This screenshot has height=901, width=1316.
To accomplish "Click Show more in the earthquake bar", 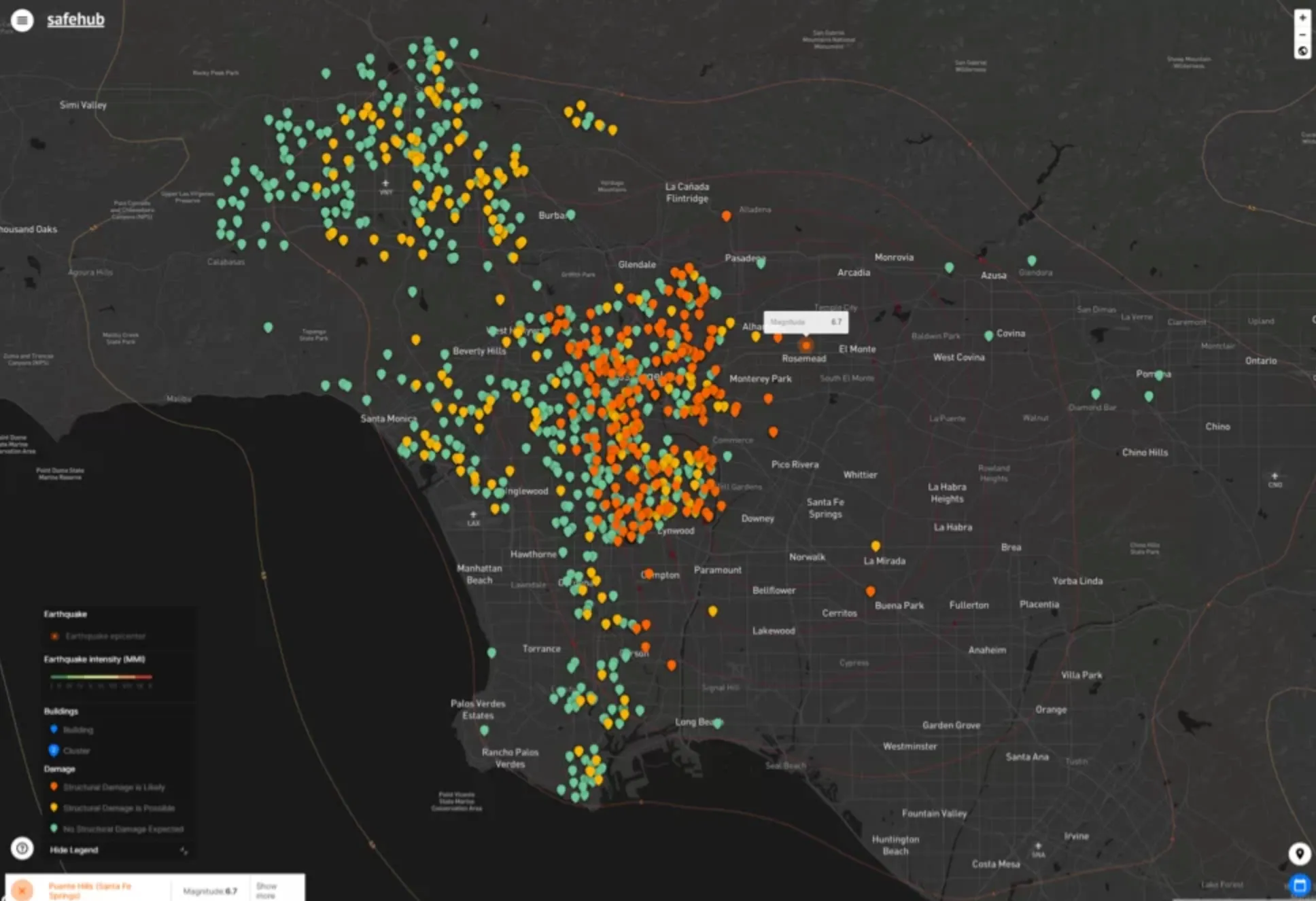I will pos(266,890).
